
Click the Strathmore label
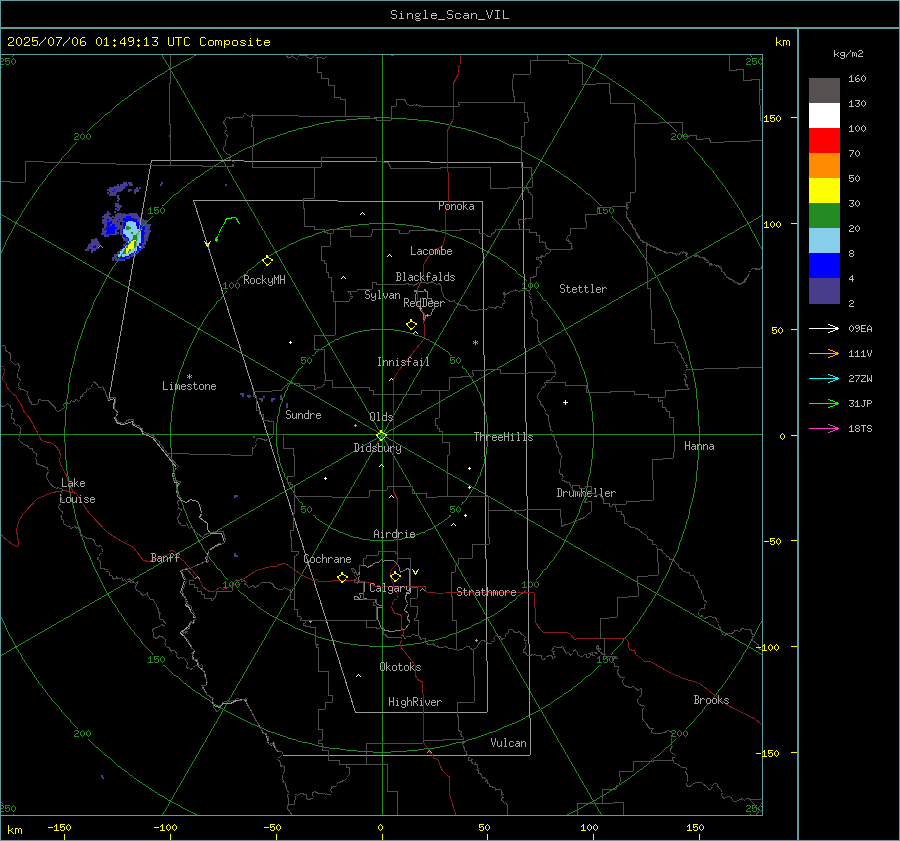tap(486, 592)
